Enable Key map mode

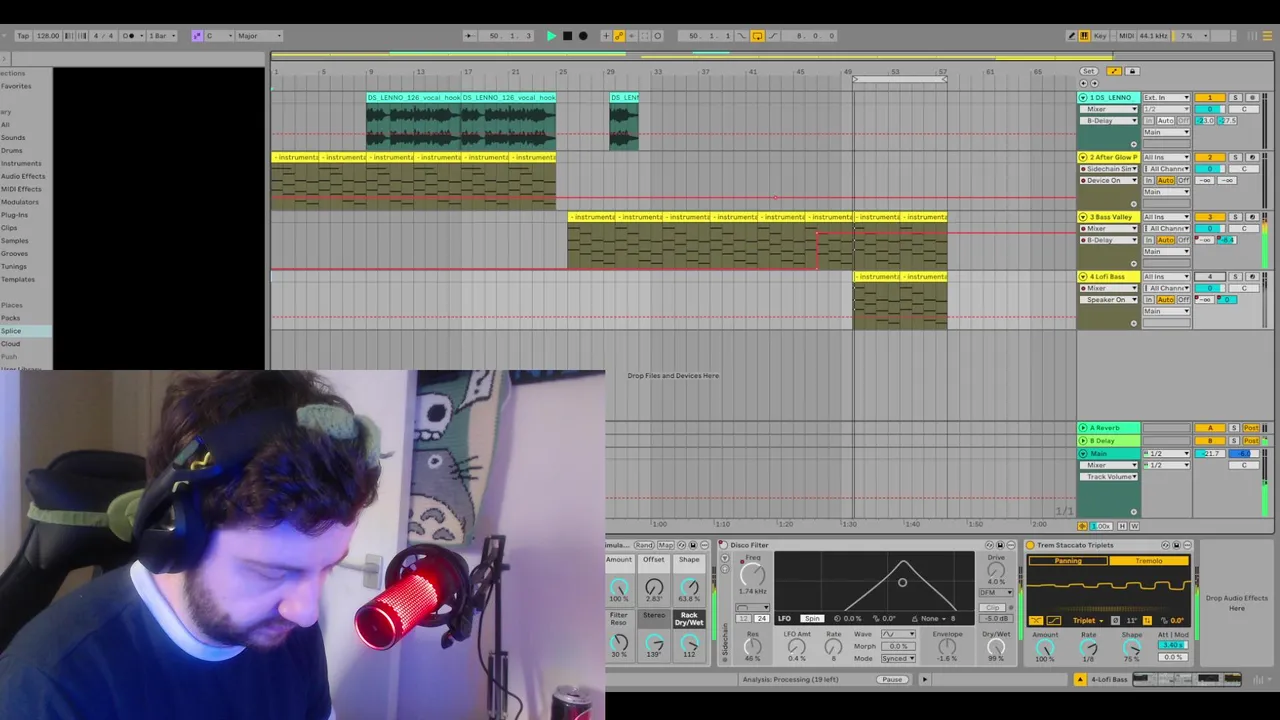[1101, 36]
